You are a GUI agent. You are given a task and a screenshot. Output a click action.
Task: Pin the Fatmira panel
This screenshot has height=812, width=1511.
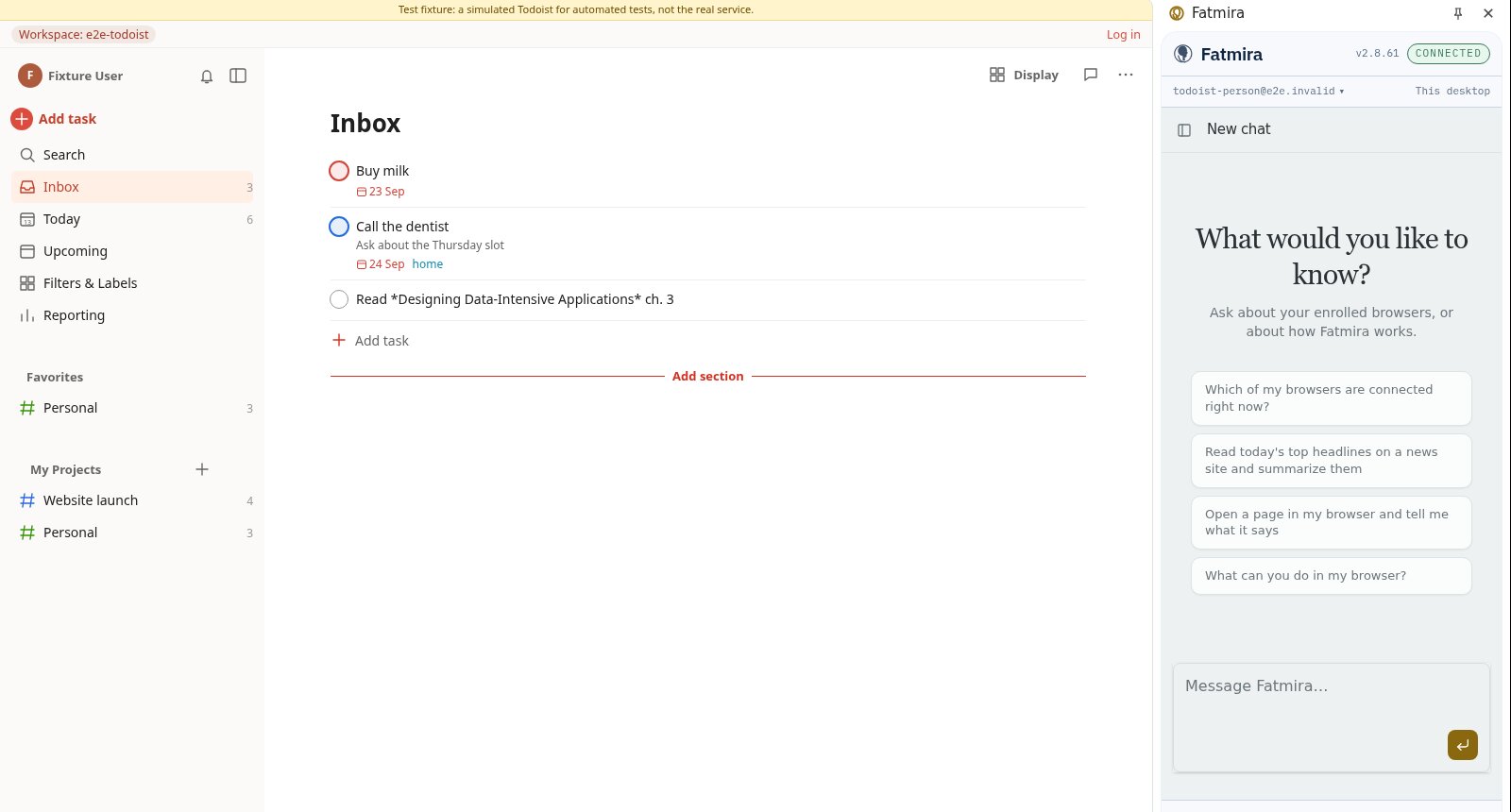click(x=1458, y=13)
